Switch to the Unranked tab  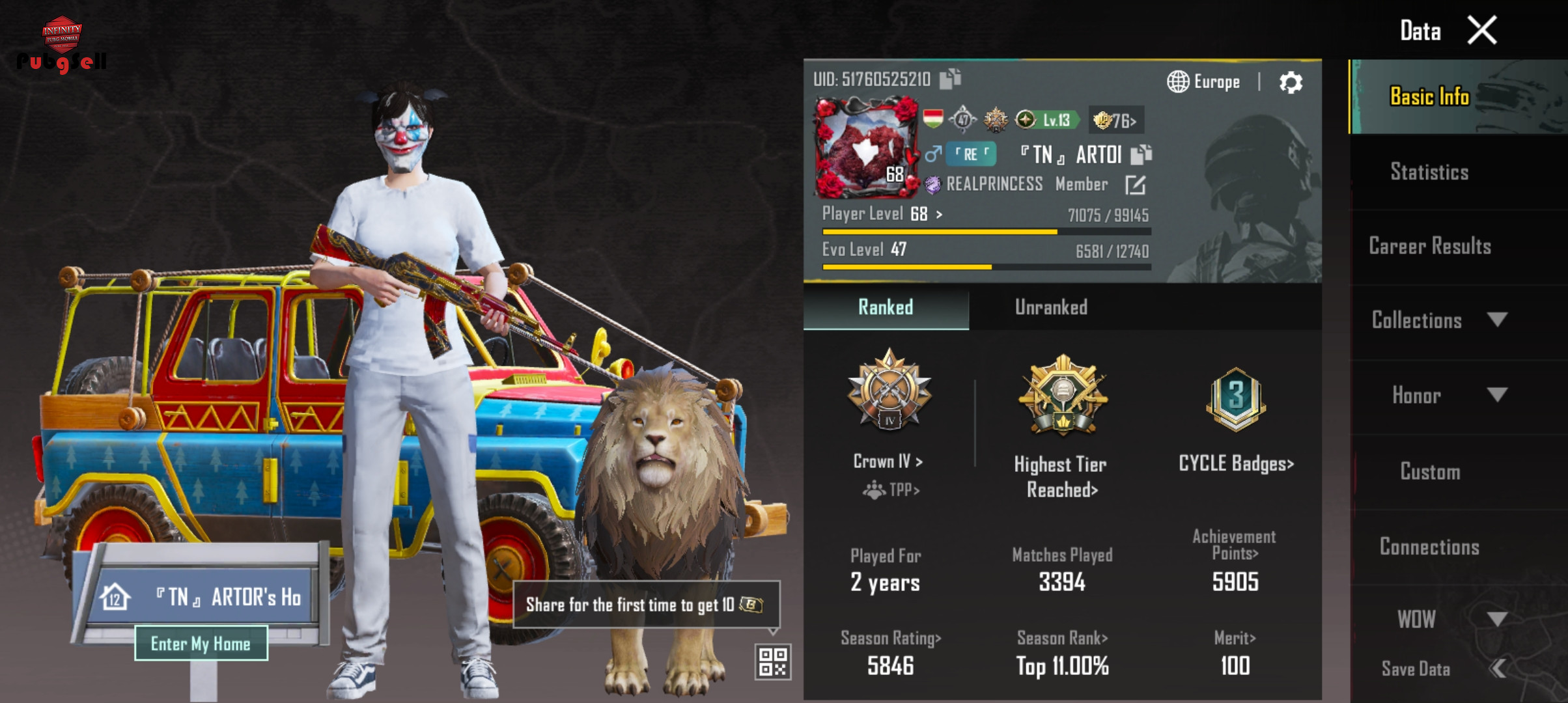(1051, 307)
